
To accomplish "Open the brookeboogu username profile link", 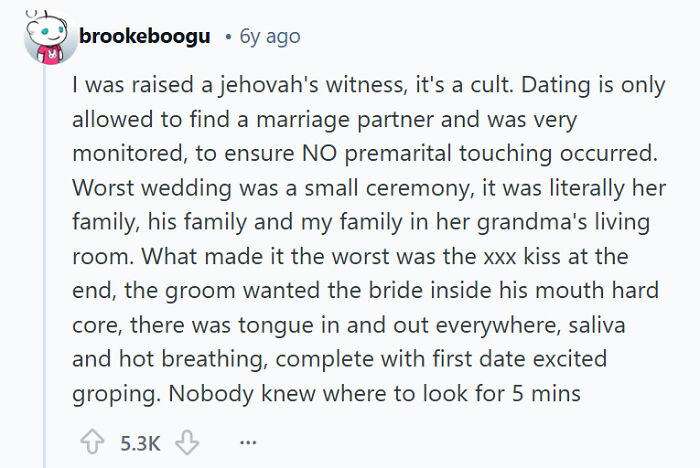I will pos(144,37).
